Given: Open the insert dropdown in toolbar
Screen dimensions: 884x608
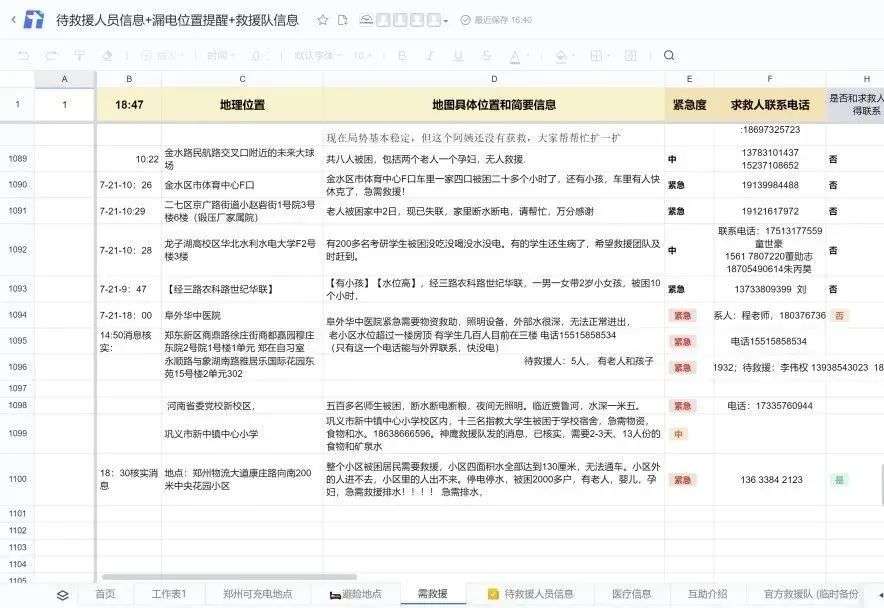Looking at the screenshot, I should point(160,55).
